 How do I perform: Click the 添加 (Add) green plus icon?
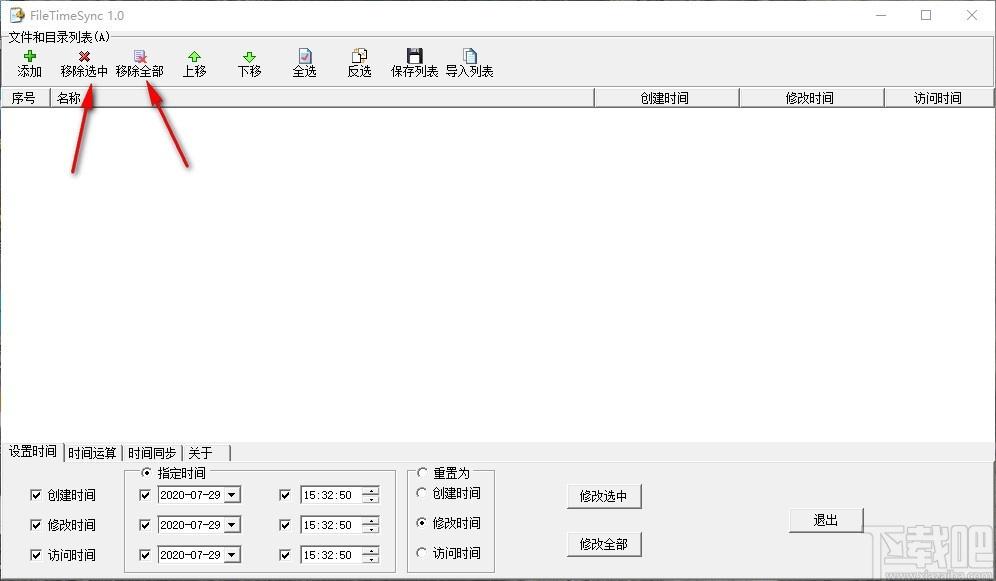click(29, 57)
